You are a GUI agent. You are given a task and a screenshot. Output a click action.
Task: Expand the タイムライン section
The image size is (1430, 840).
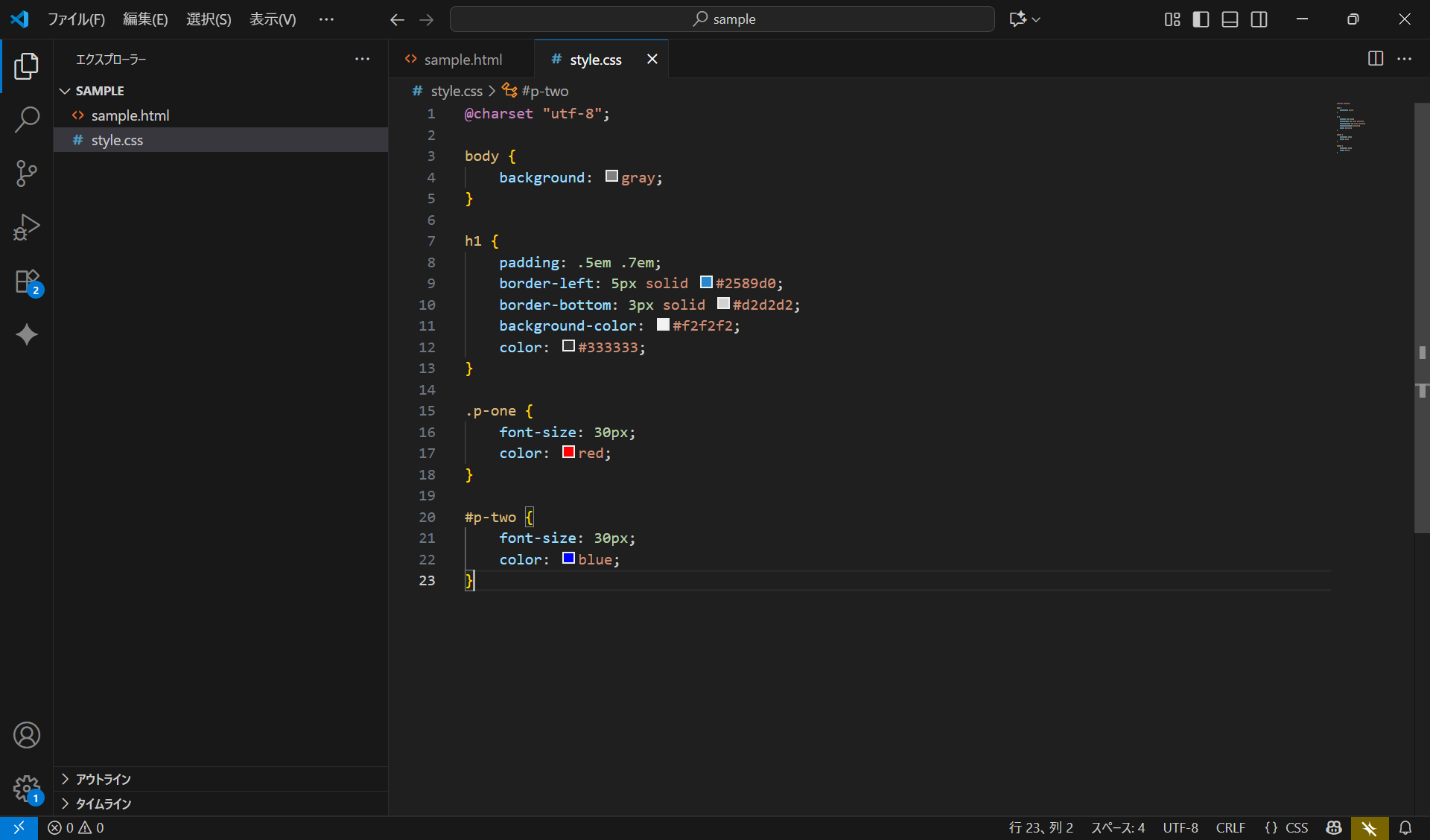point(104,804)
